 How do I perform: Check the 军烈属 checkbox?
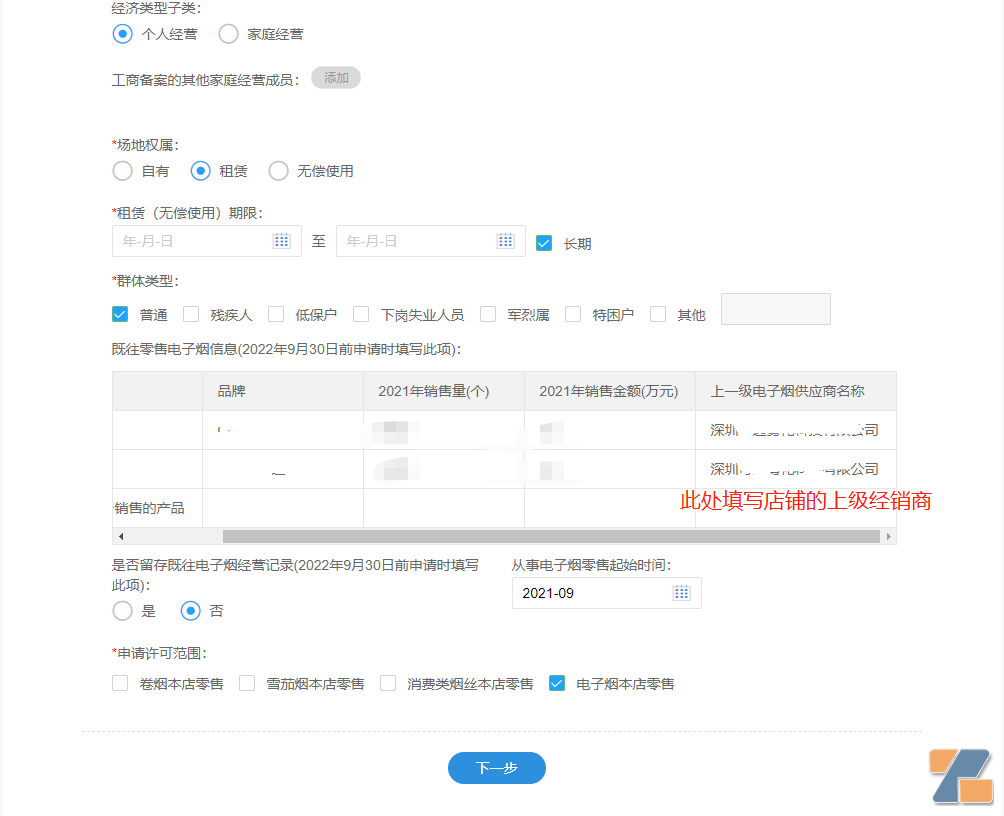click(487, 313)
